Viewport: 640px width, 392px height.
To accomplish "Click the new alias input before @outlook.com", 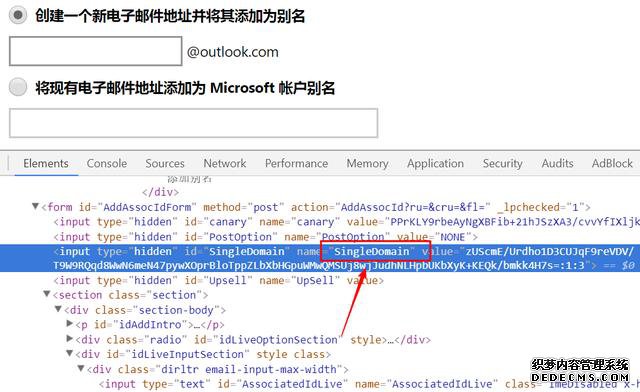I will coord(96,51).
